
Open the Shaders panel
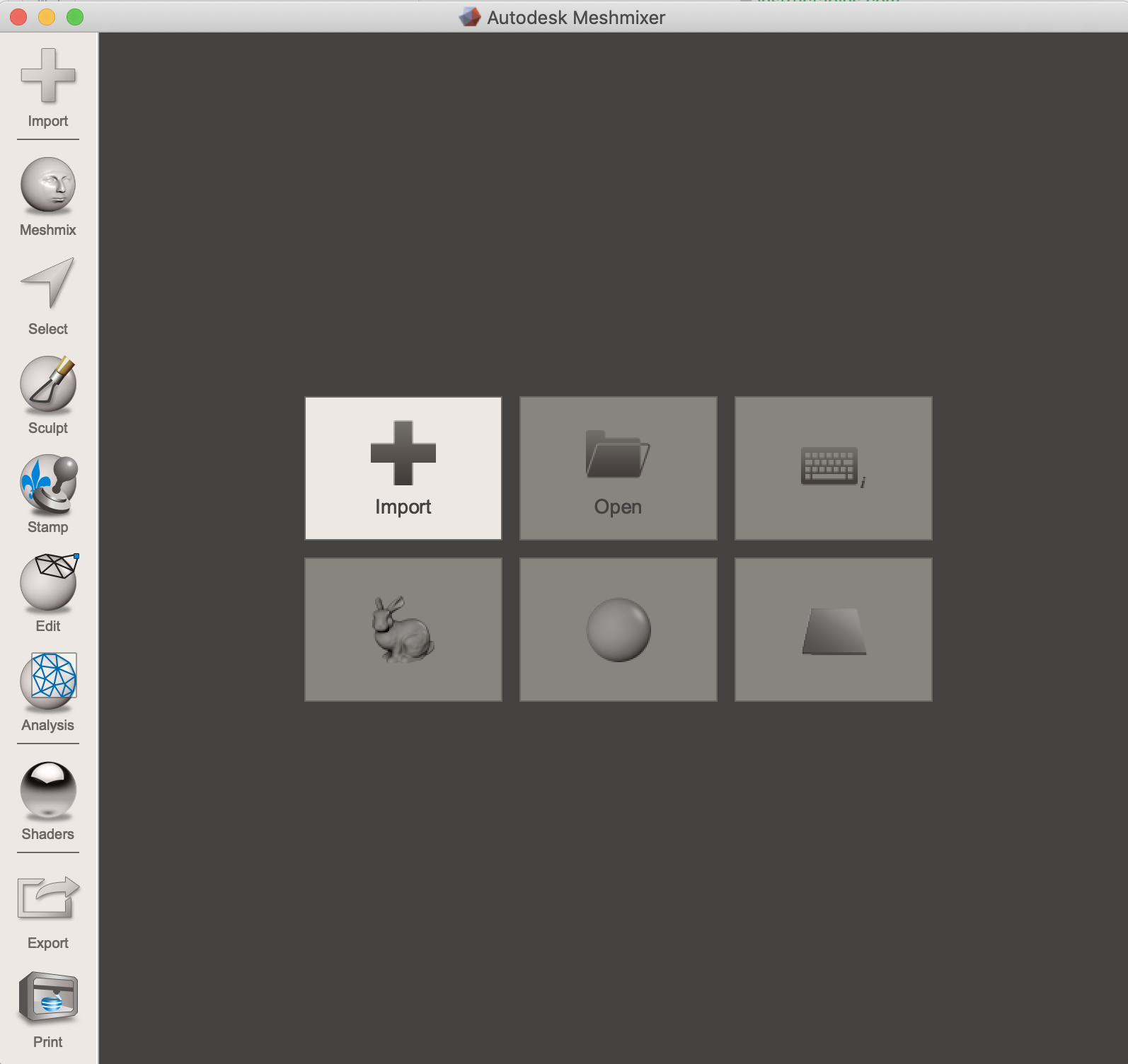click(48, 801)
